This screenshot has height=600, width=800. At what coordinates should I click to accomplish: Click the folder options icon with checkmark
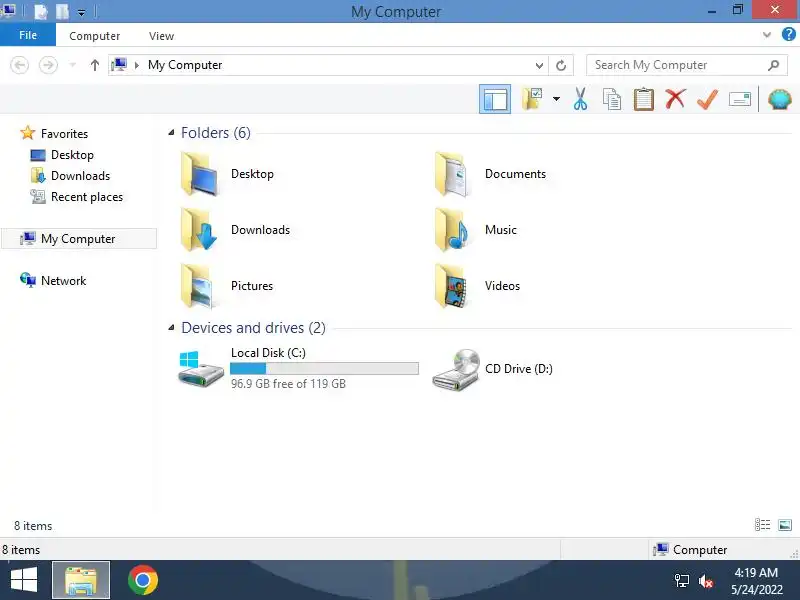[x=532, y=99]
